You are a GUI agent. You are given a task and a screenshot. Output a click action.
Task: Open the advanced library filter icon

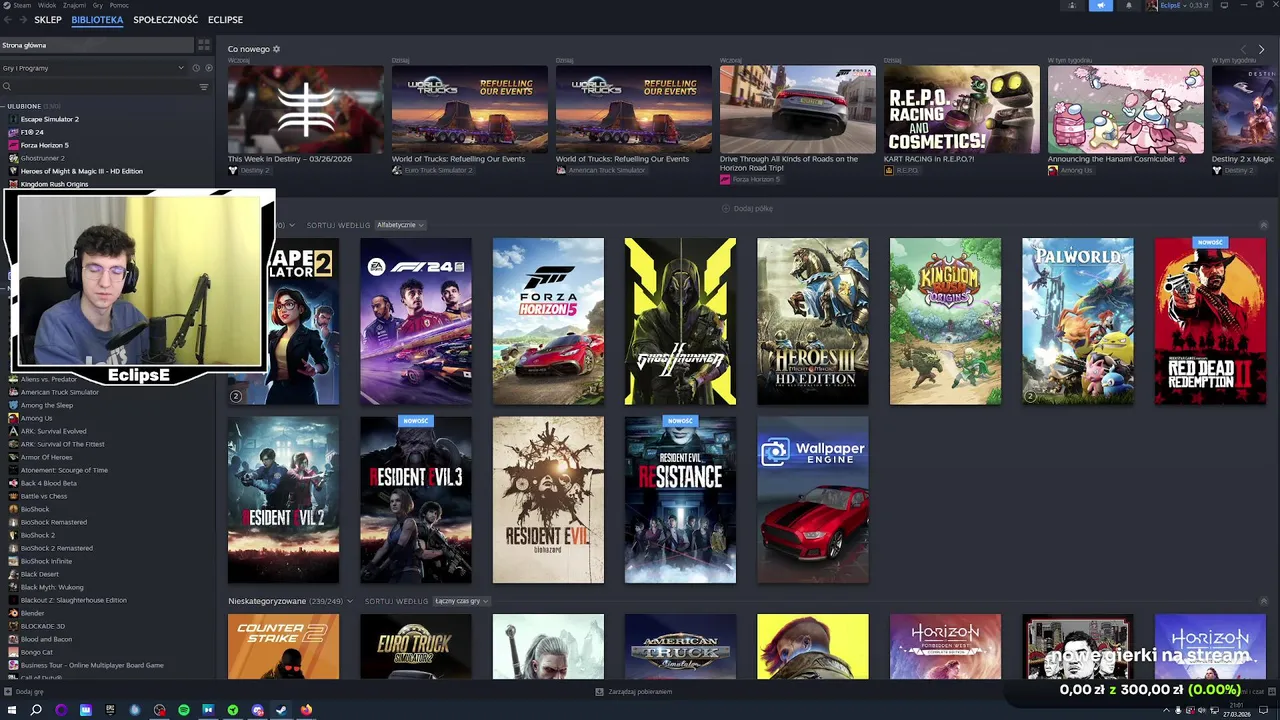click(x=204, y=87)
